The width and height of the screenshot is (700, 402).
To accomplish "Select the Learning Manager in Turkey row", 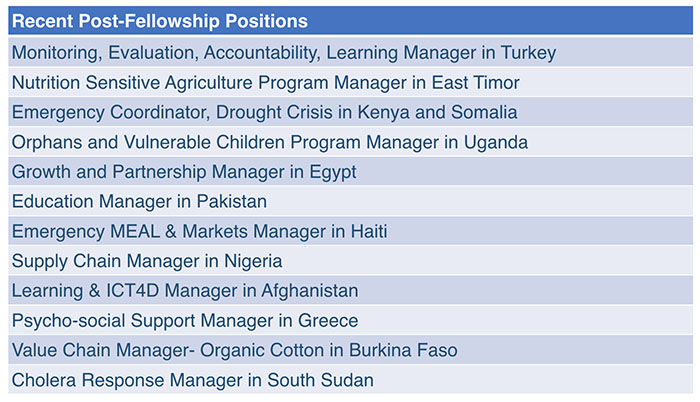I will pos(350,52).
